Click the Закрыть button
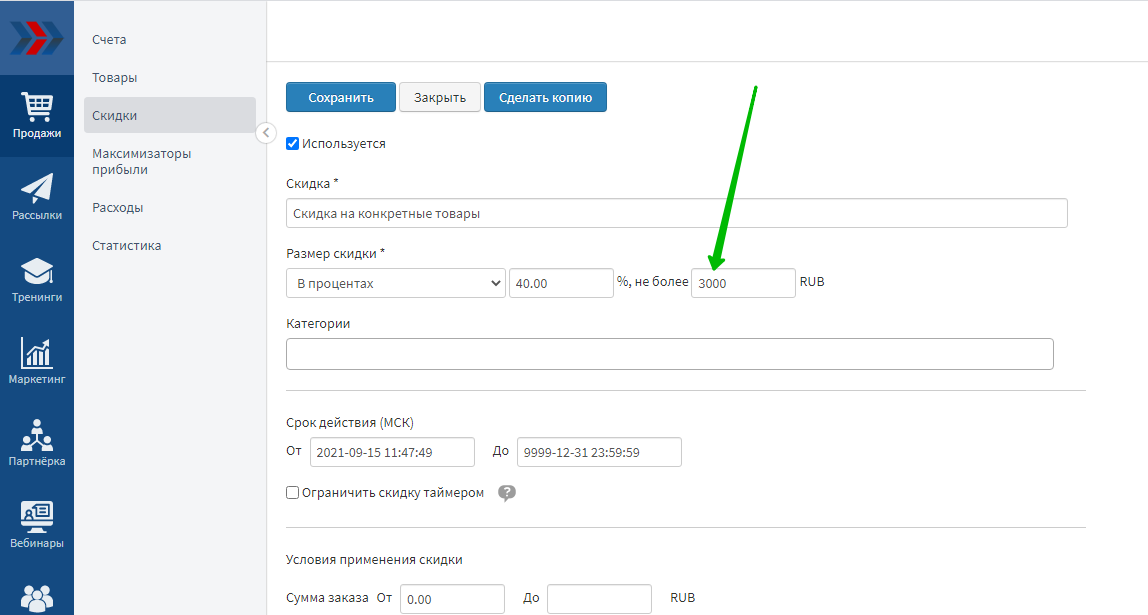The height and width of the screenshot is (615, 1148). 440,97
